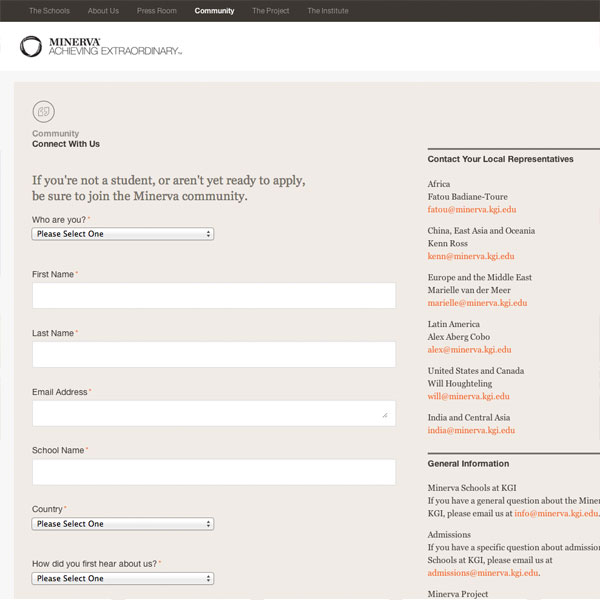Go to About Us menu
The image size is (600, 600).
tap(103, 11)
